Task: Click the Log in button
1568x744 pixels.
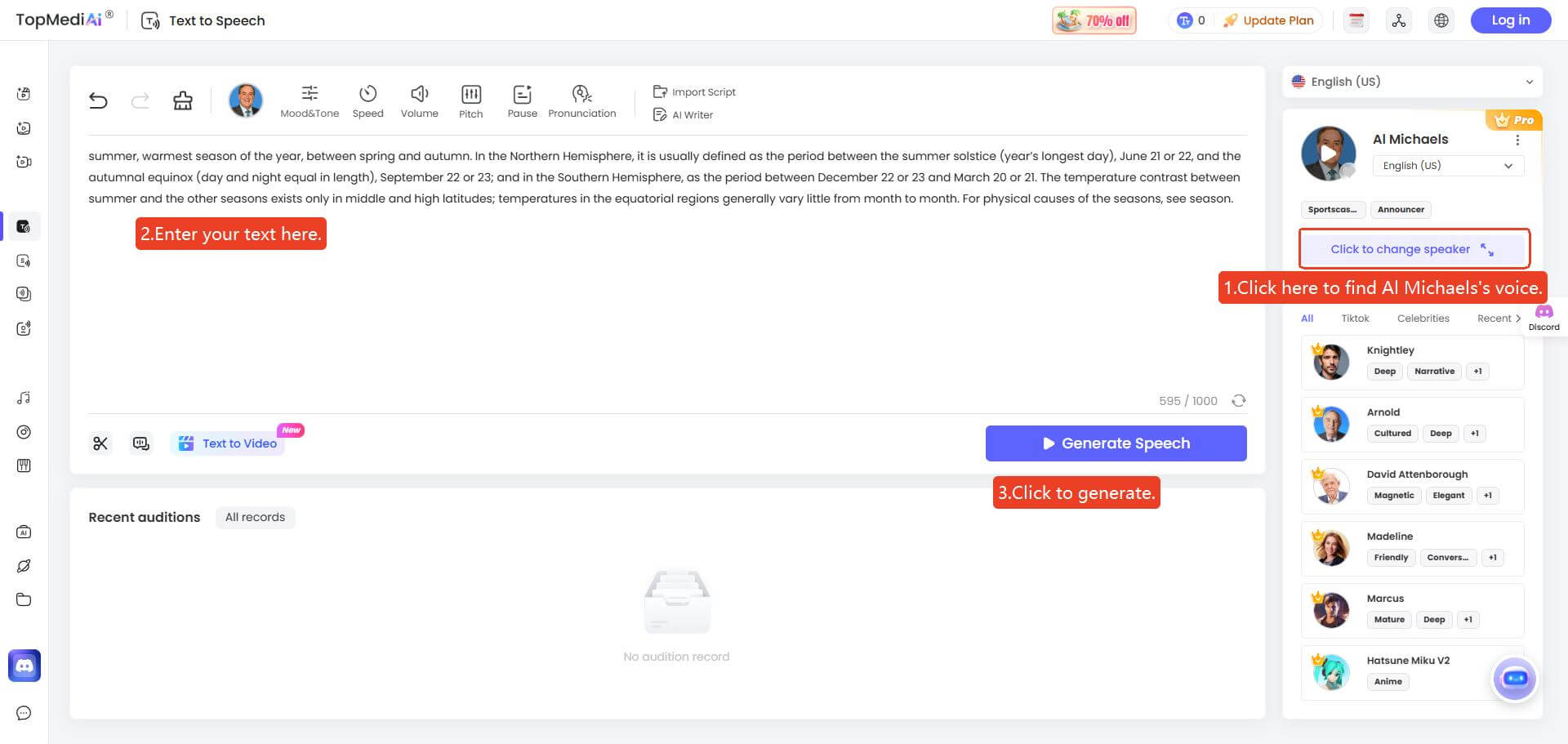Action: pyautogui.click(x=1511, y=20)
